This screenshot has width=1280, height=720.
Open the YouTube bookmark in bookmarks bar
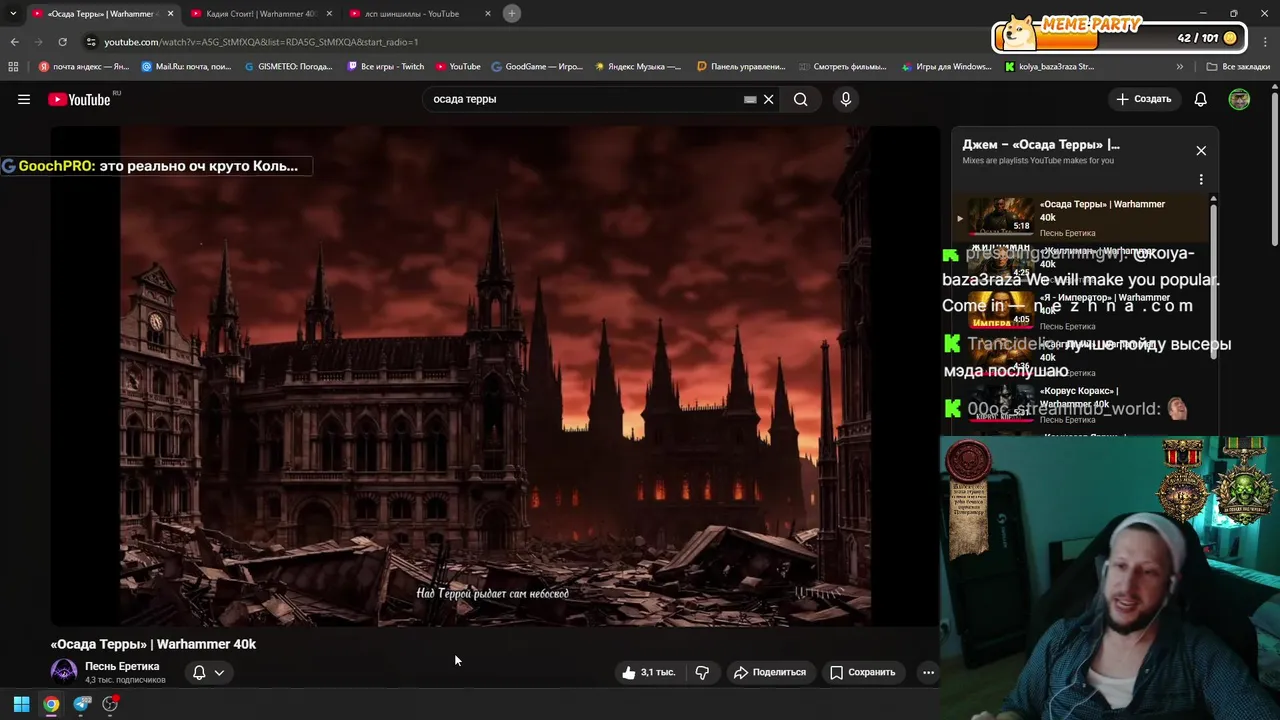(x=457, y=67)
